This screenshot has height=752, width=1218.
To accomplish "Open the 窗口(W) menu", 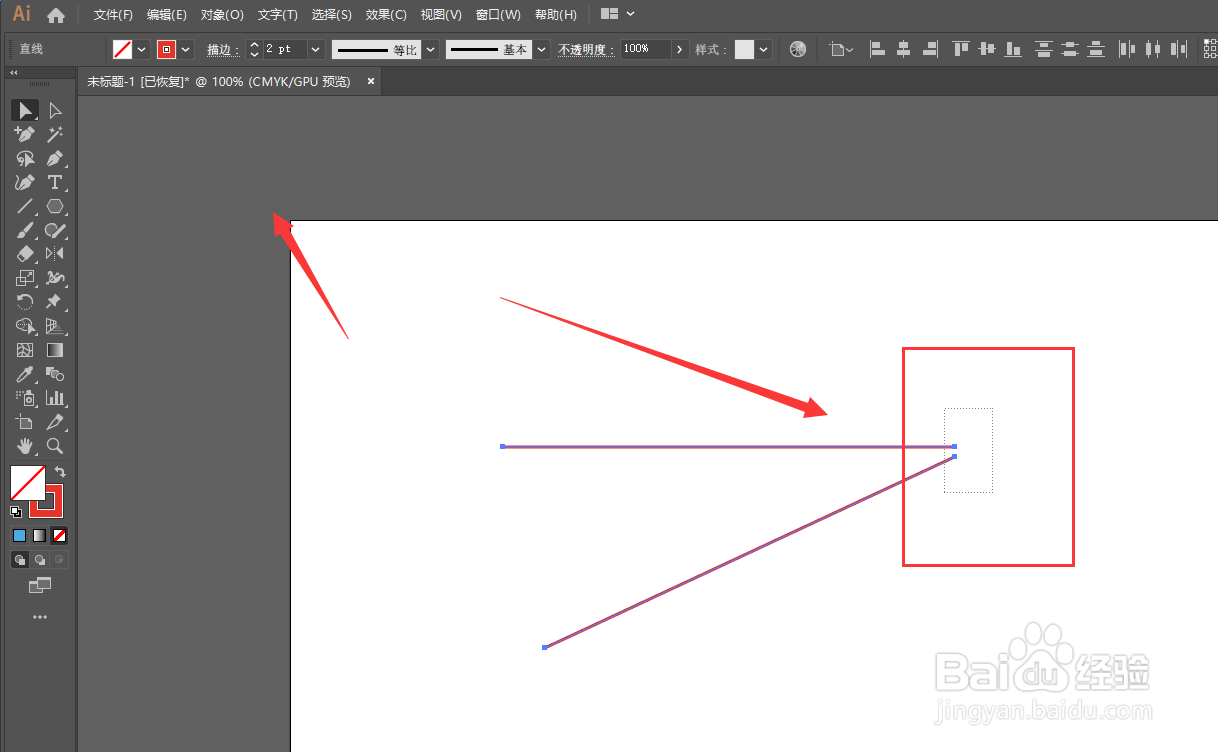I will [x=498, y=15].
